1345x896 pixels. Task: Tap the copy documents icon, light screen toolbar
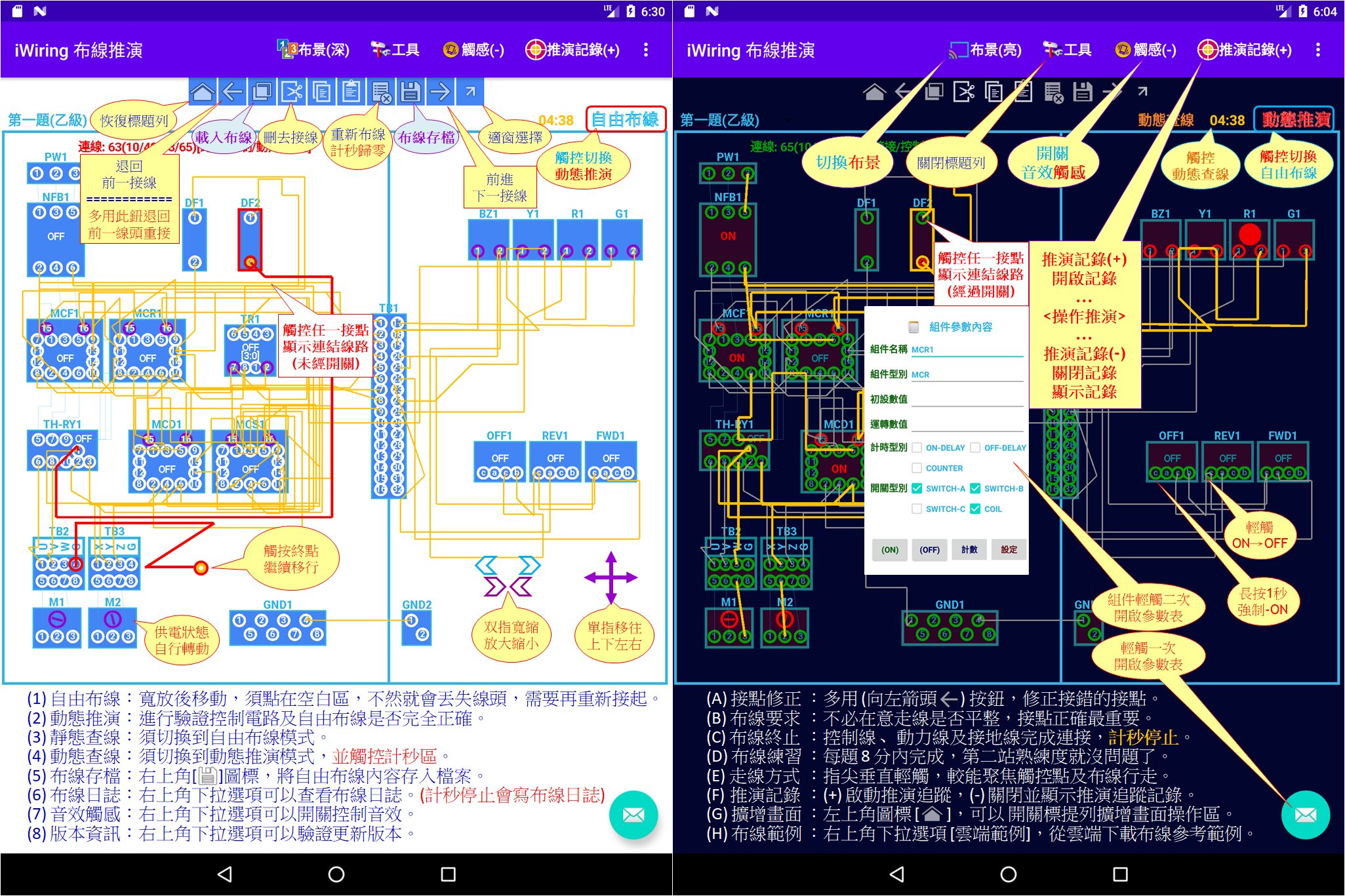click(321, 92)
